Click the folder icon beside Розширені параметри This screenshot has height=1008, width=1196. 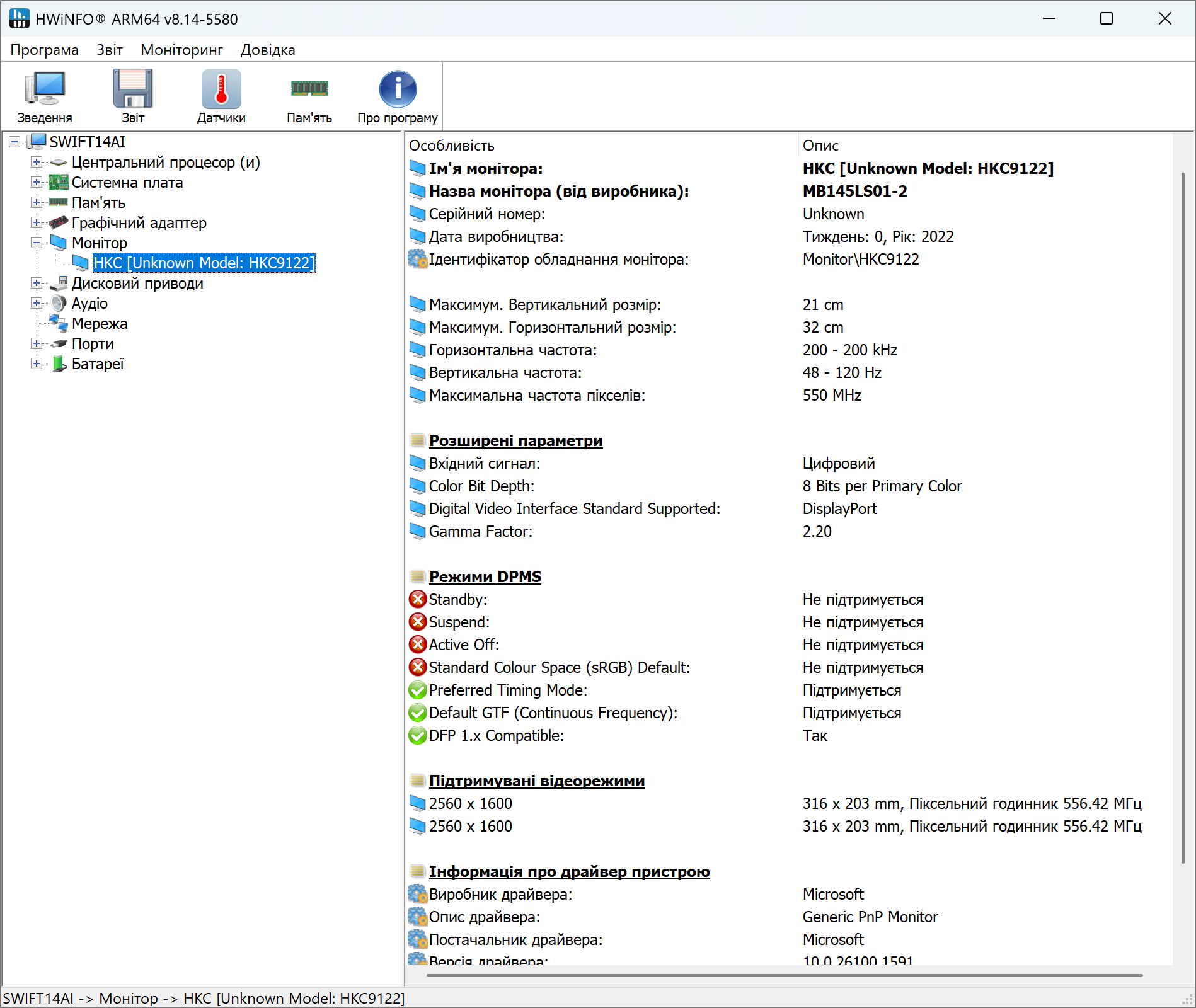point(417,440)
